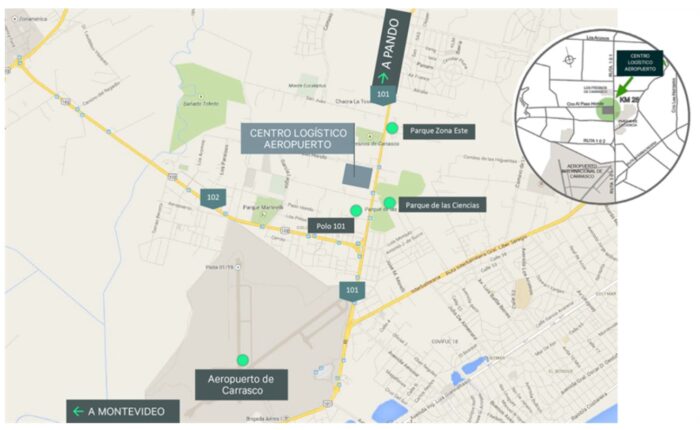700x430 pixels.
Task: Click the green arrow in A PANDO banner
Action: click(x=383, y=78)
